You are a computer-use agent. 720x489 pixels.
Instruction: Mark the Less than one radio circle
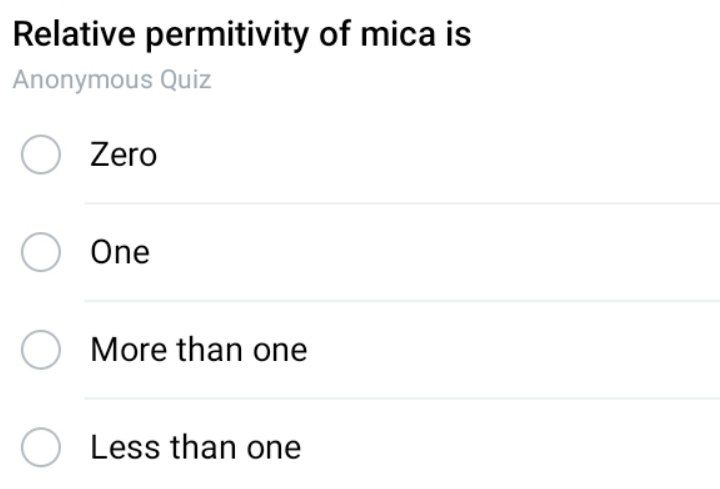41,447
